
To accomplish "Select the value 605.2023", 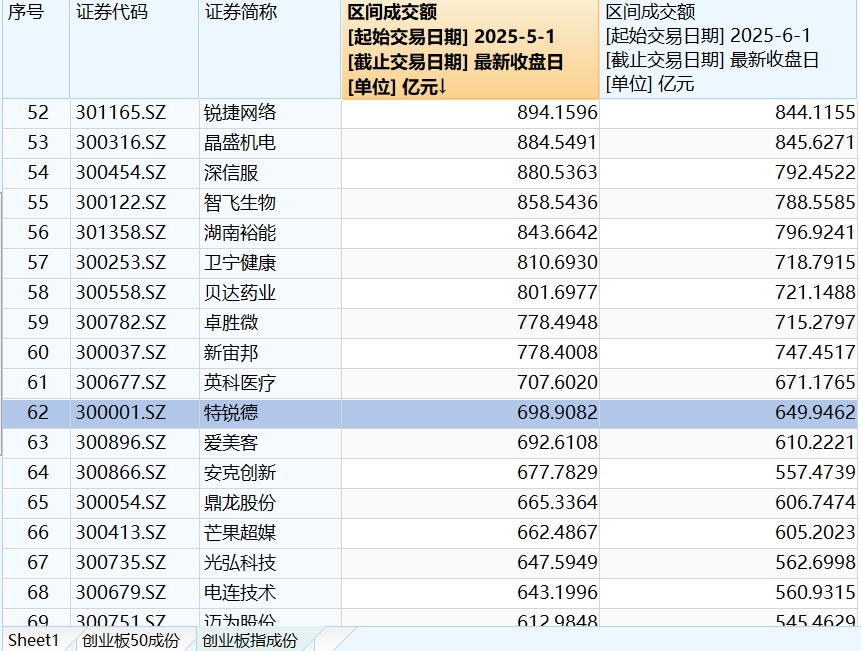I will click(728, 532).
